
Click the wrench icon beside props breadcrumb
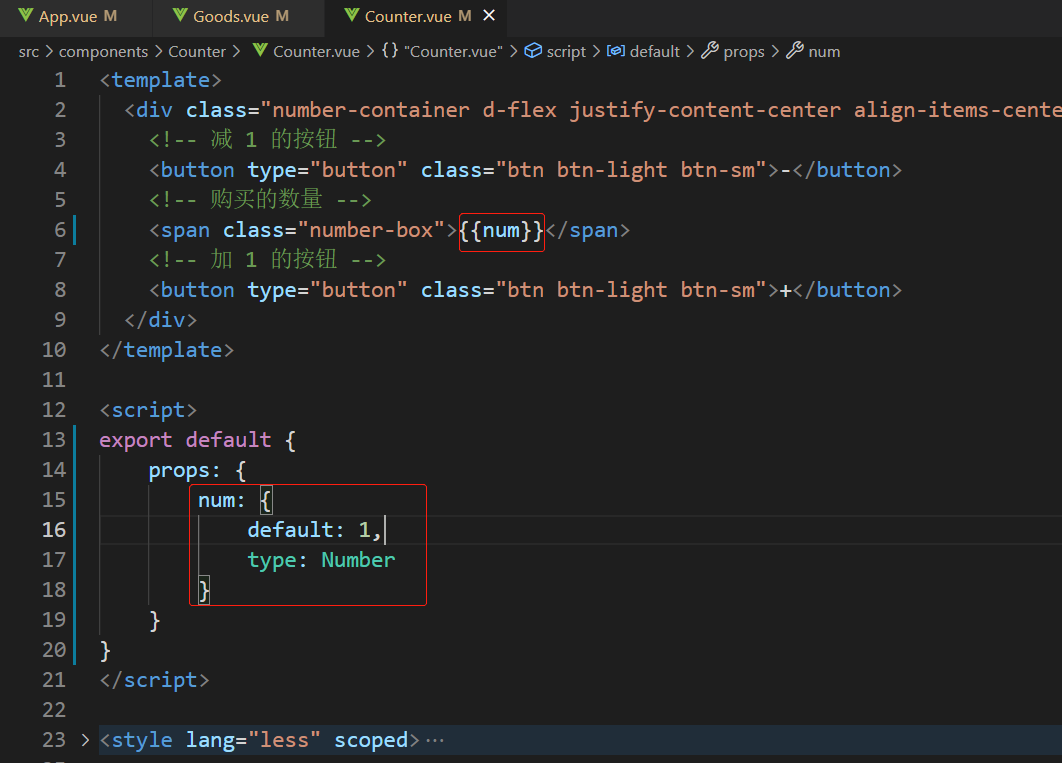[x=709, y=51]
